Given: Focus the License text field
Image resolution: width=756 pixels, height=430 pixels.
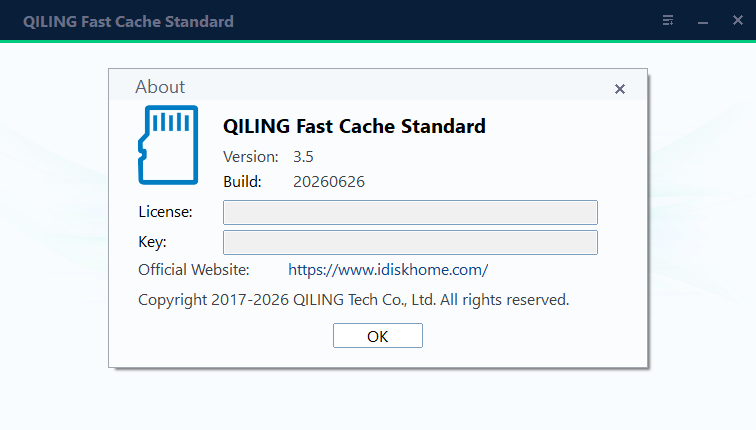Looking at the screenshot, I should click(x=410, y=213).
